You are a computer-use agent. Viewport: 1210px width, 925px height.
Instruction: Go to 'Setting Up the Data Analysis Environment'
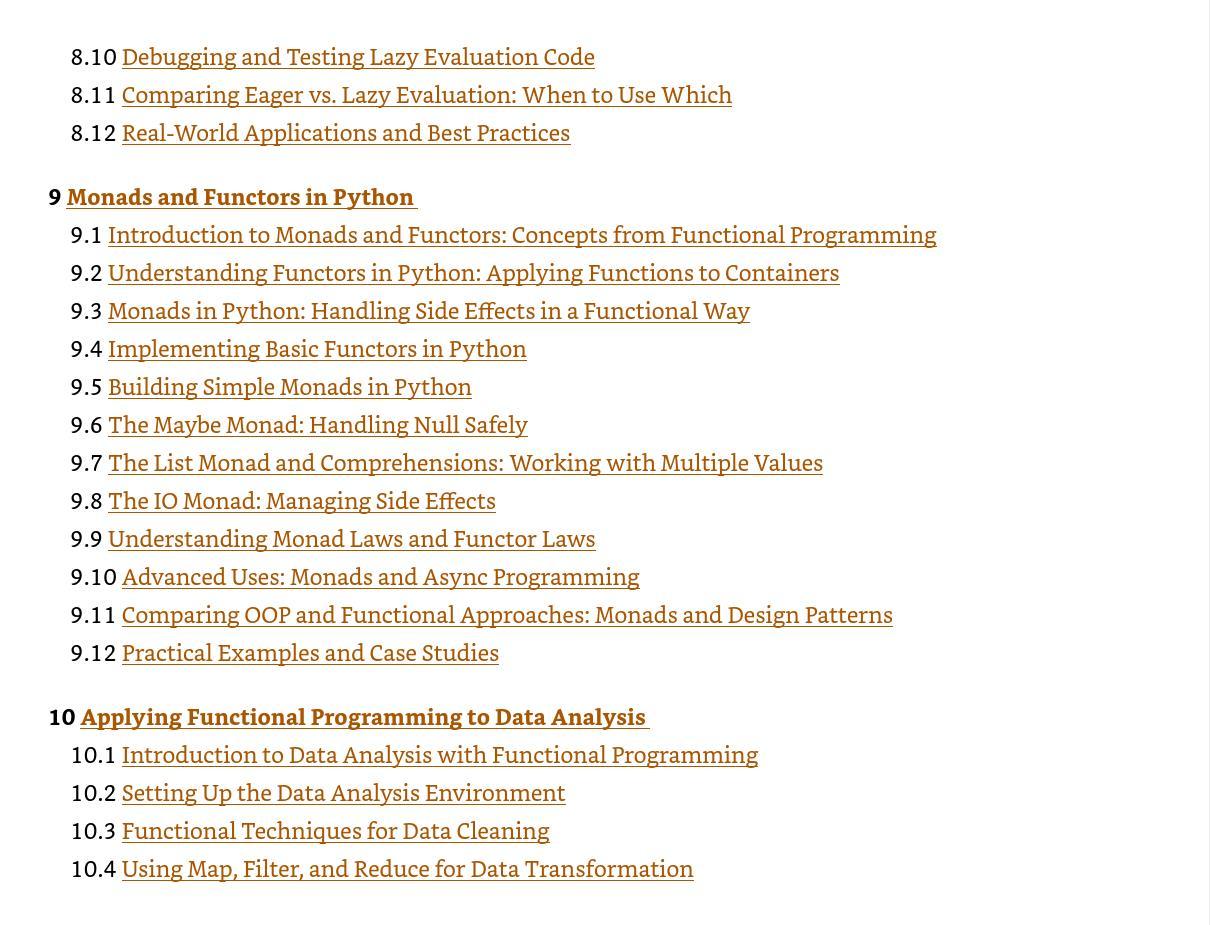[x=344, y=793]
